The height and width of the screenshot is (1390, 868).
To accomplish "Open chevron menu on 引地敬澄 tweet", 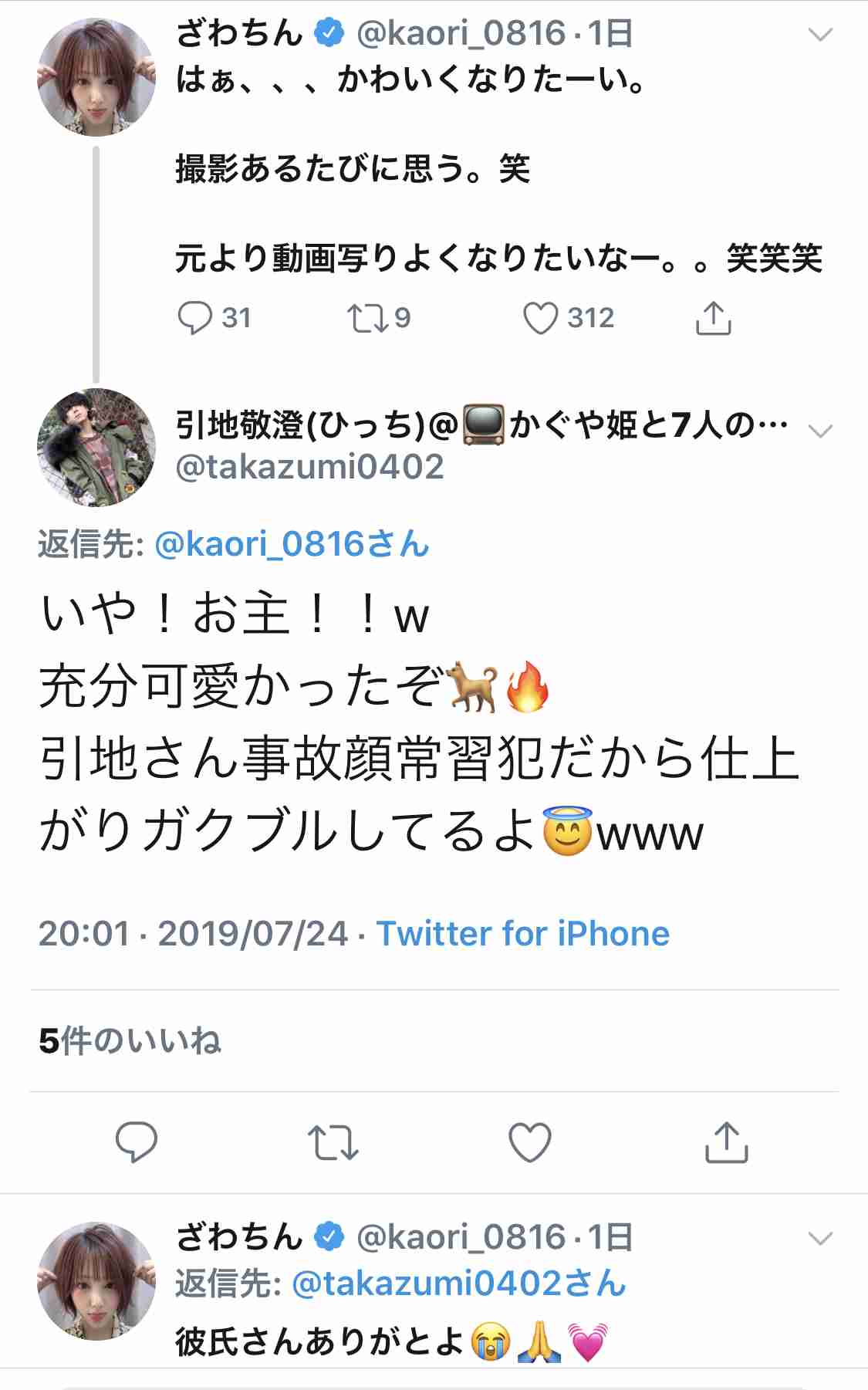I will (820, 431).
